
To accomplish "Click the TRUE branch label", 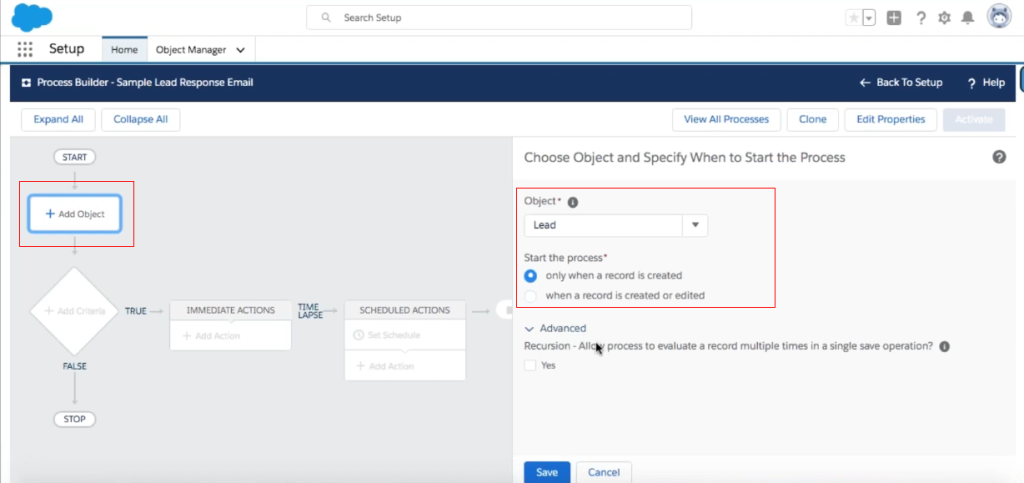I will point(136,311).
